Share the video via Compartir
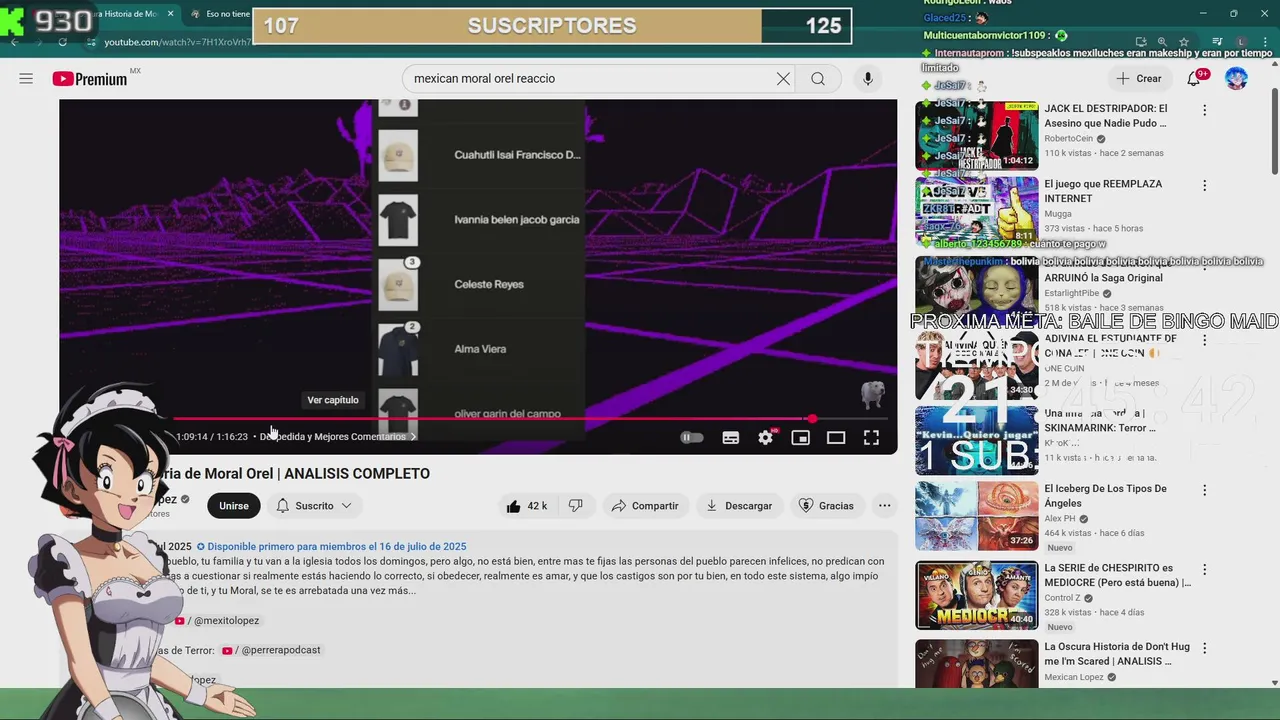 click(x=645, y=506)
